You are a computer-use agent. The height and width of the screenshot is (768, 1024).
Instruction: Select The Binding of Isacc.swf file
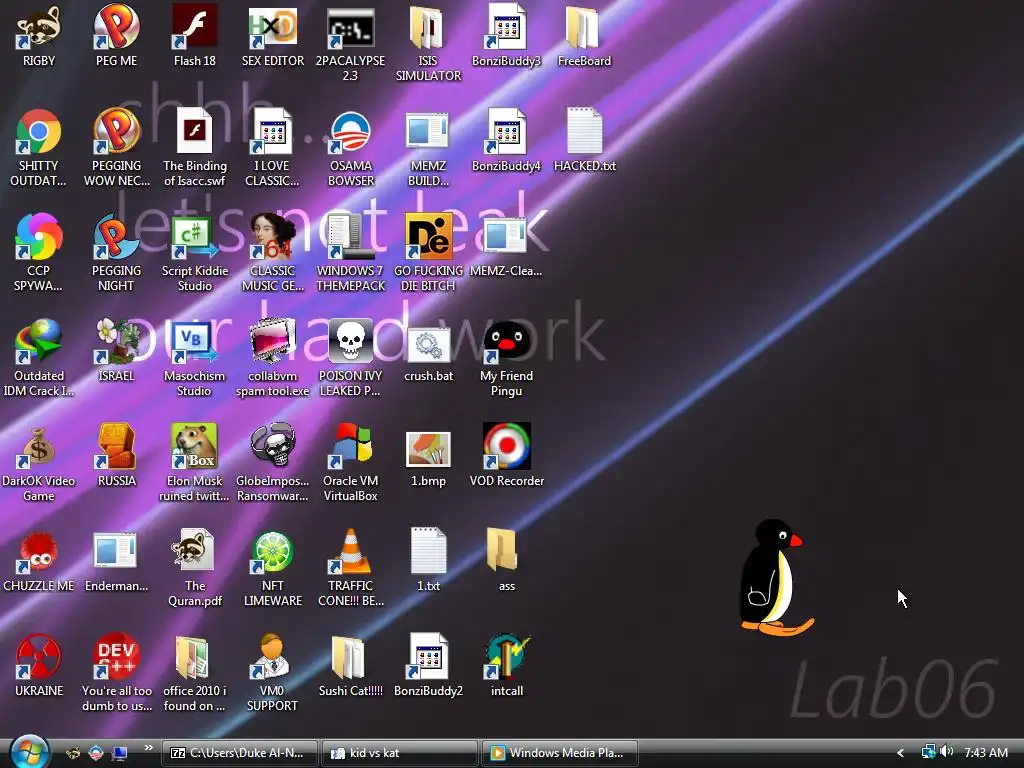click(195, 132)
